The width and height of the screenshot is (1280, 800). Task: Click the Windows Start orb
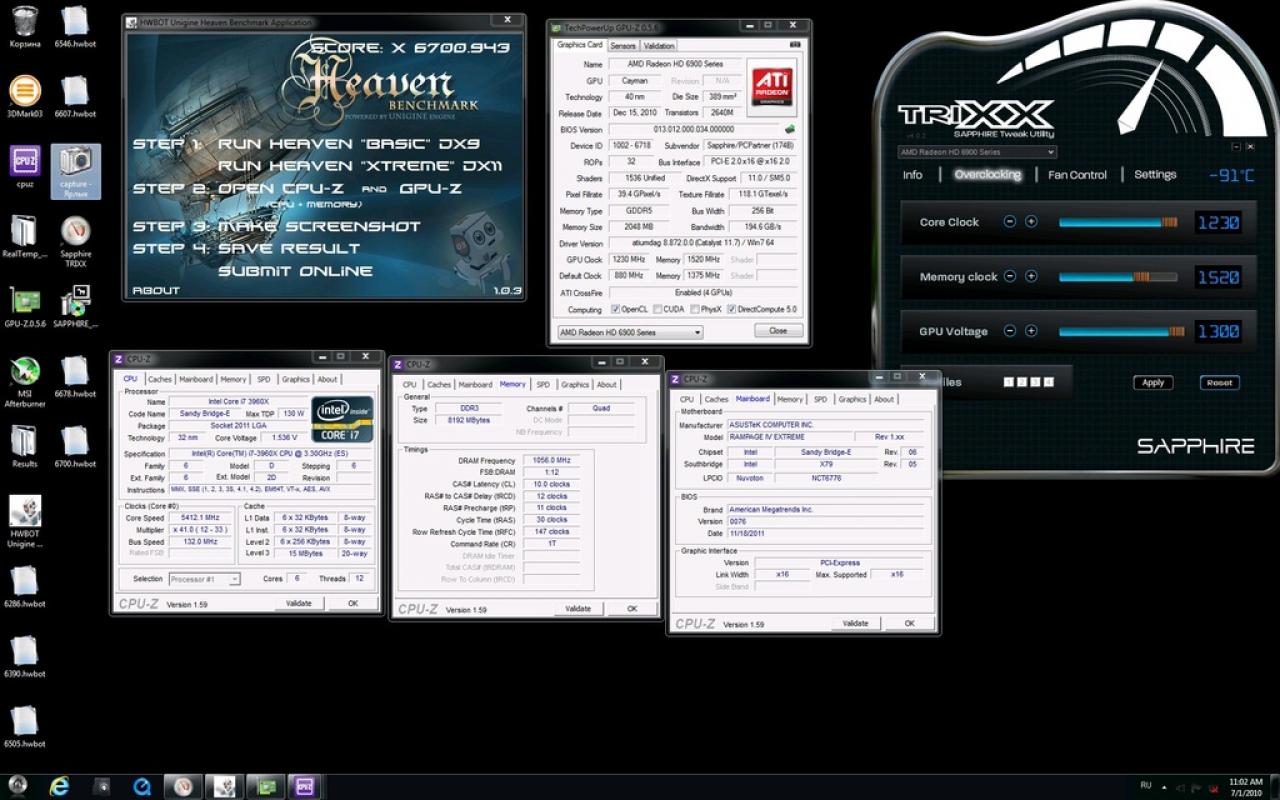(18, 785)
